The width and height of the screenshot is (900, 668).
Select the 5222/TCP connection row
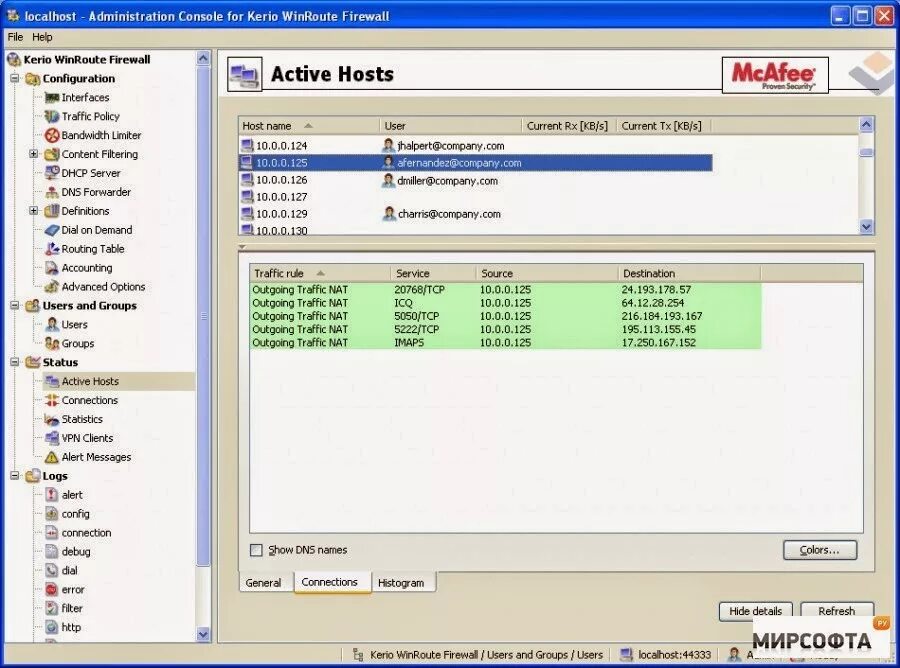pyautogui.click(x=506, y=329)
